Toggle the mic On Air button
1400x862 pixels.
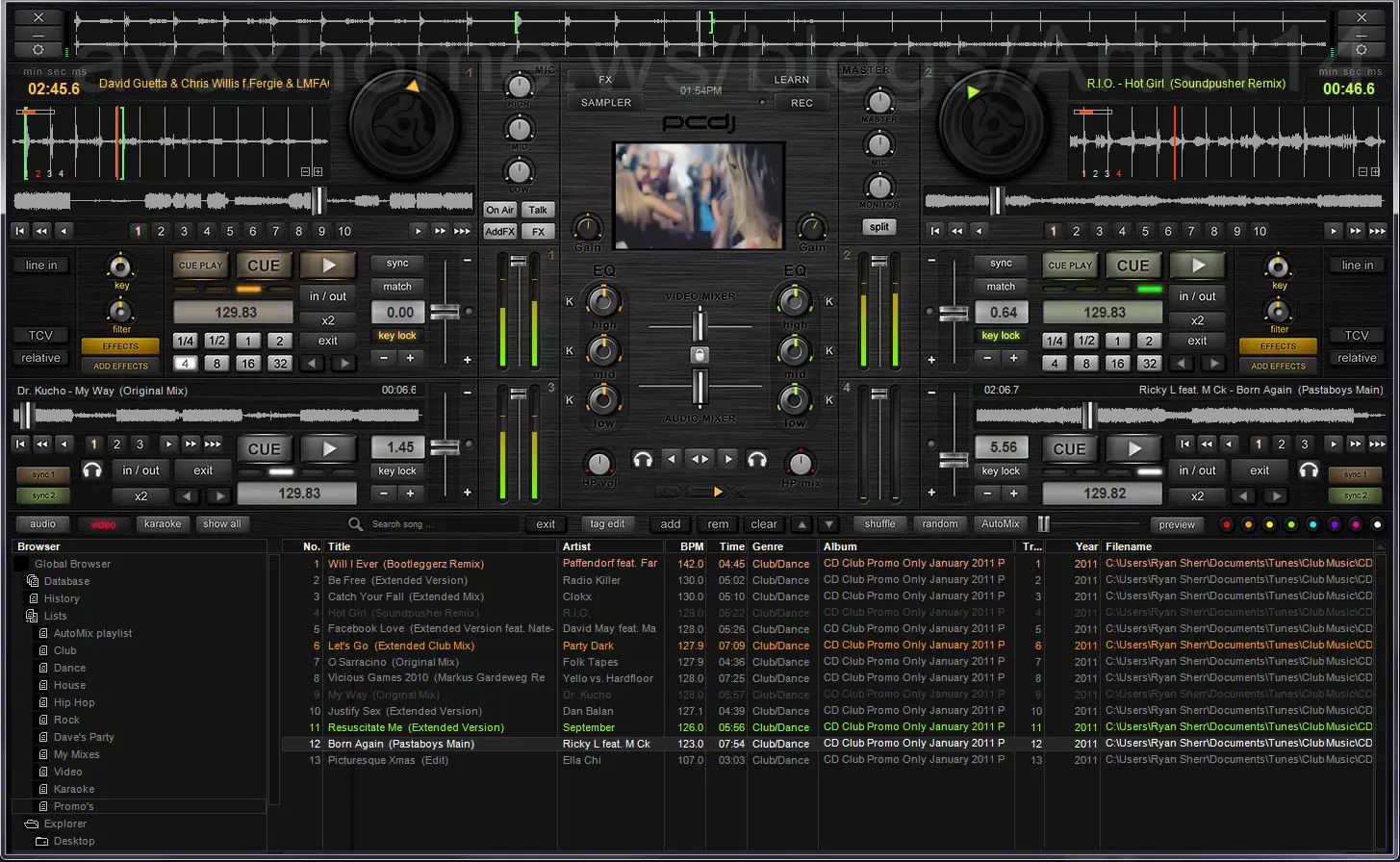499,210
